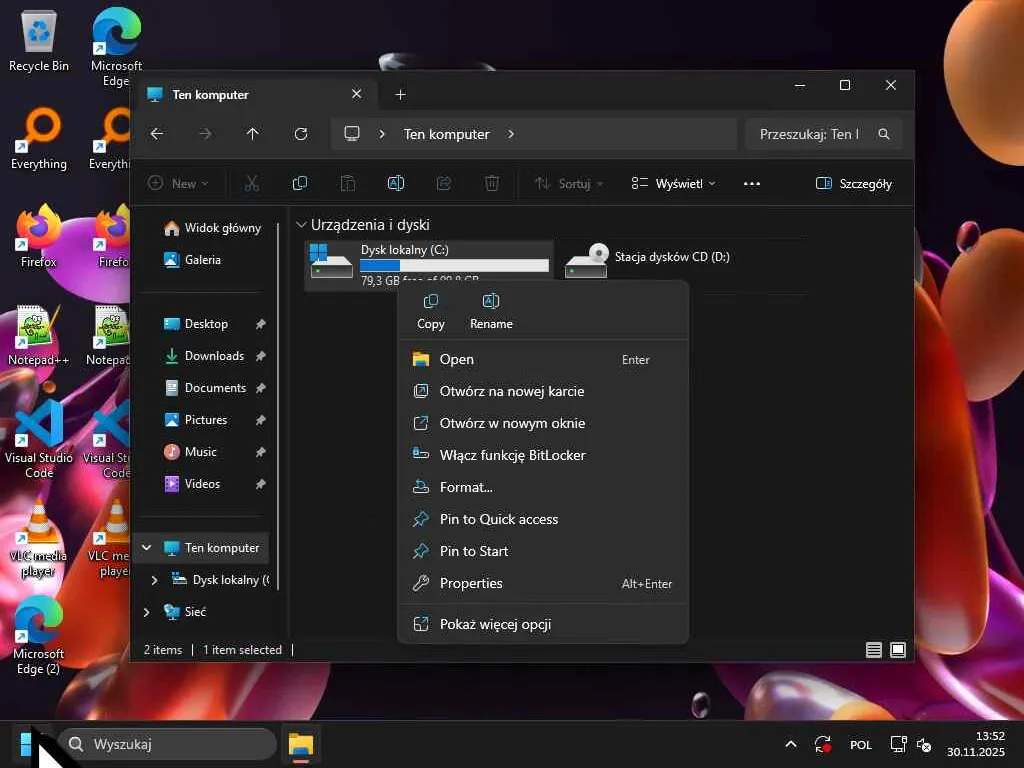Switch to details list view in status bar

(874, 650)
